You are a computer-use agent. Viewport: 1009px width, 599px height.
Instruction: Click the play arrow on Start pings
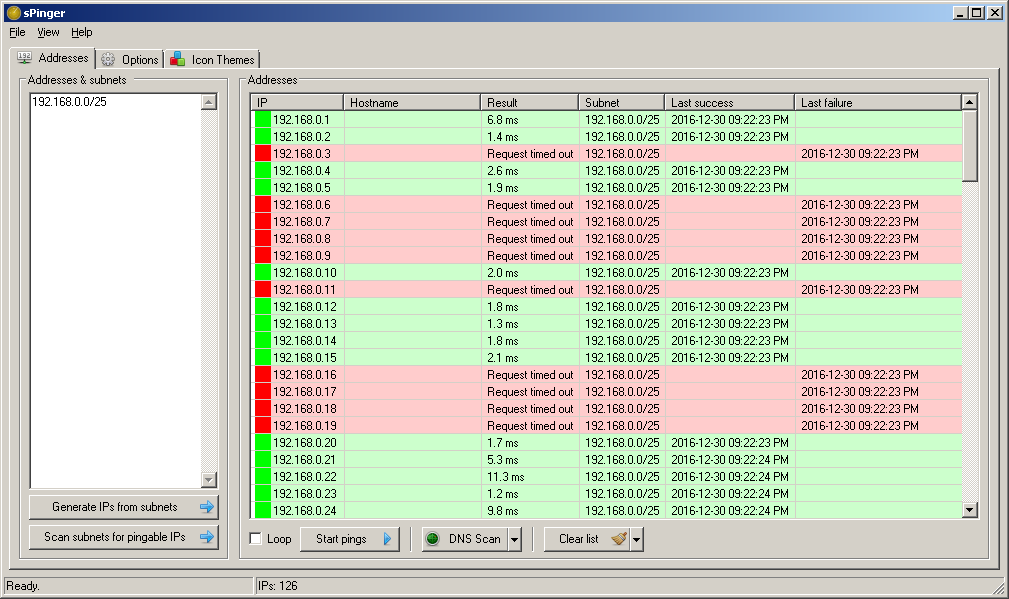pyautogui.click(x=388, y=539)
